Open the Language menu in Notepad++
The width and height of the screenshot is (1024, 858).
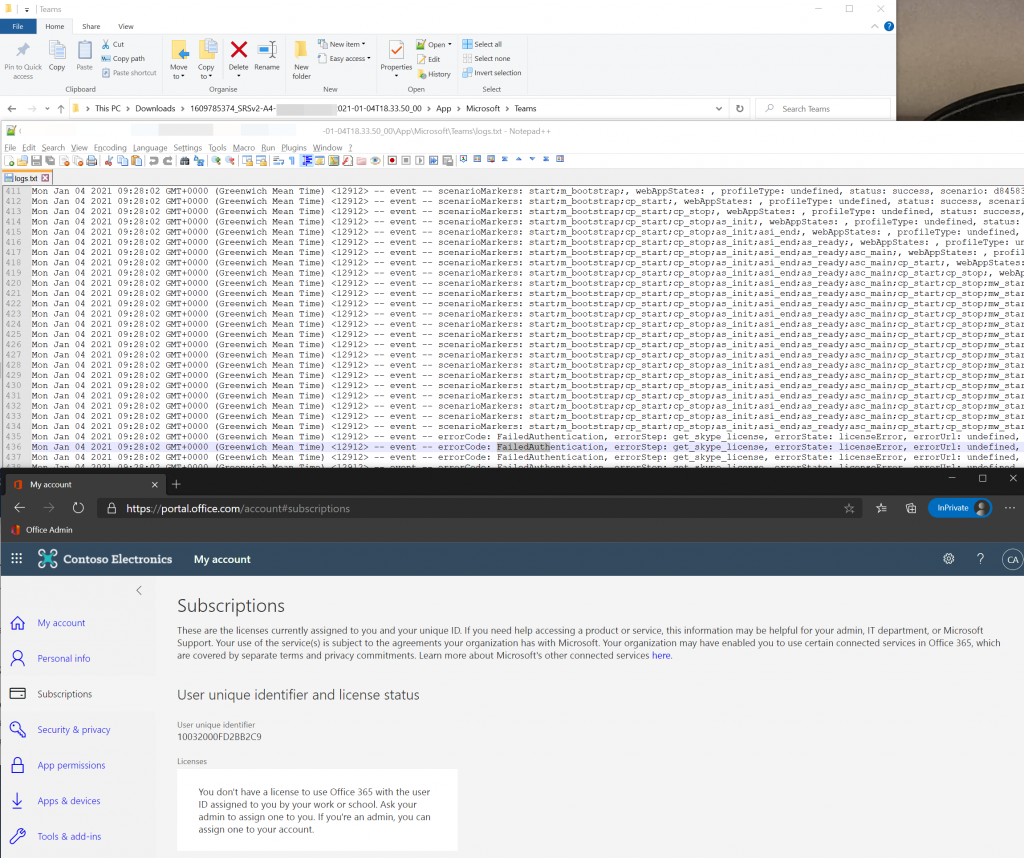coord(150,148)
